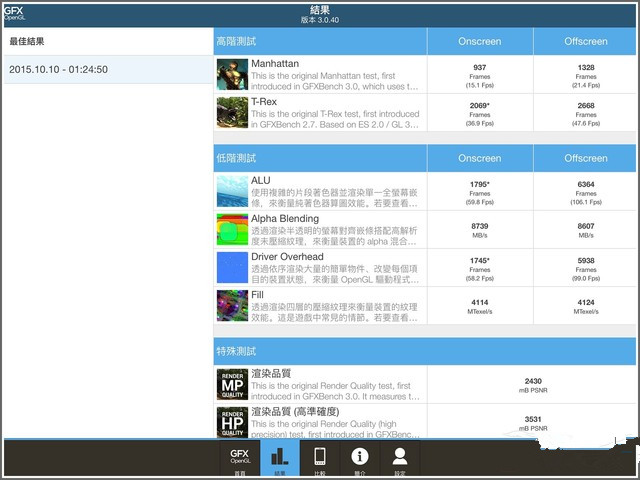Viewport: 640px width, 480px height.
Task: Click Onscreen column header in 高階測試
Action: [x=480, y=41]
